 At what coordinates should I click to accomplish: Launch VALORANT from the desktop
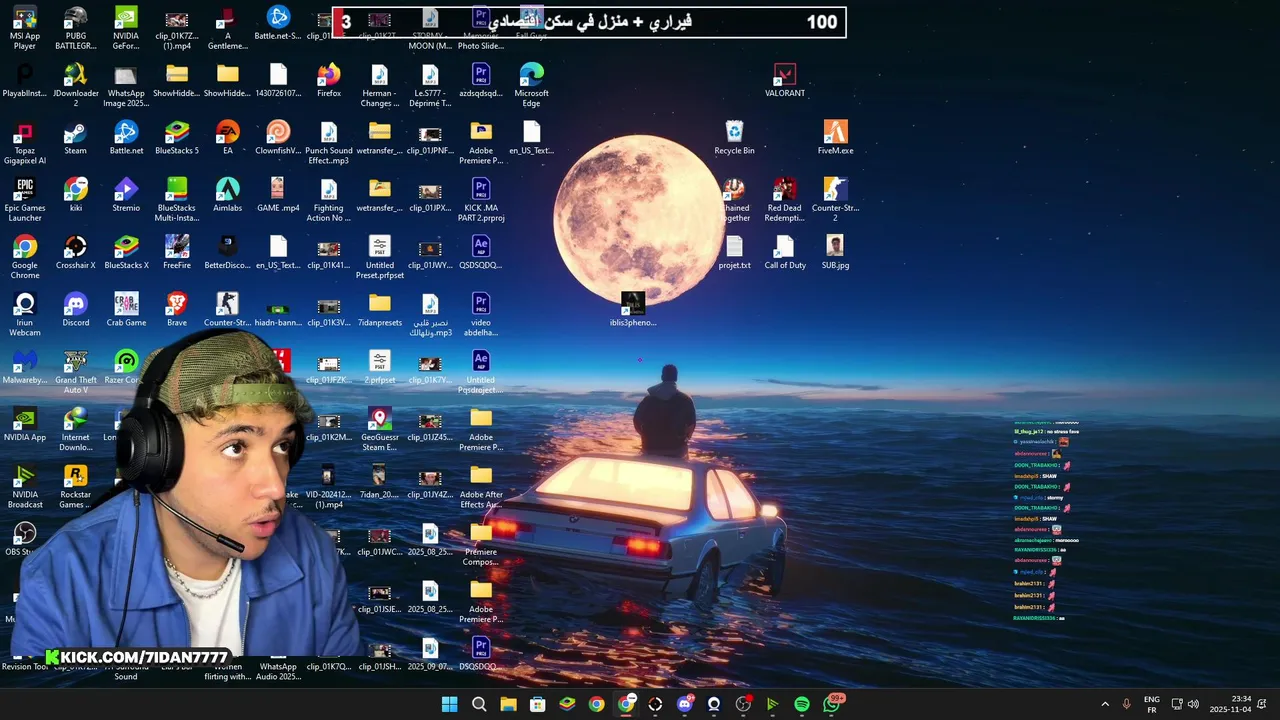click(x=785, y=81)
